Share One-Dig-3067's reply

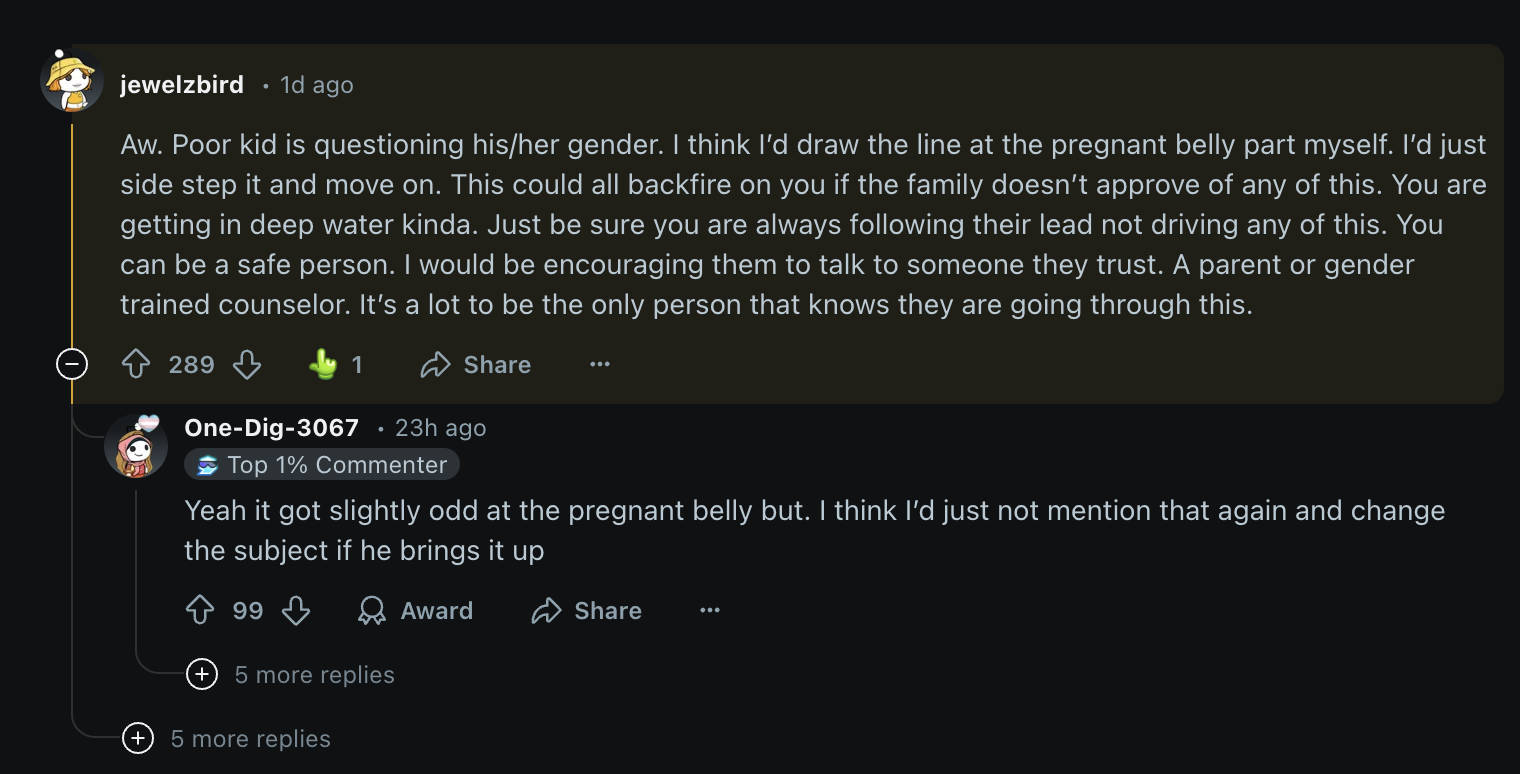coord(587,611)
